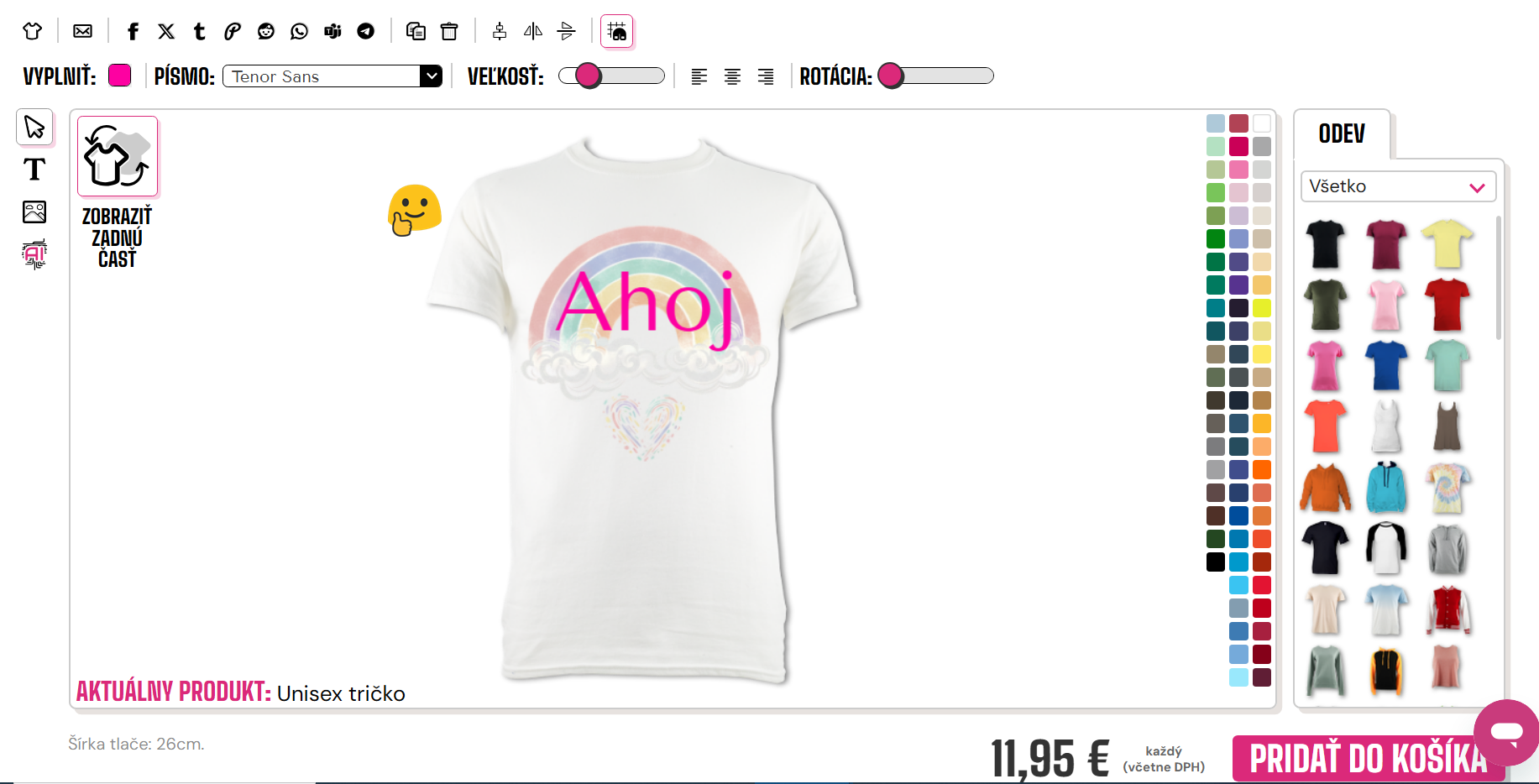Viewport: 1539px width, 784px height.
Task: Expand the Všetko category dropdown
Action: 1398,186
